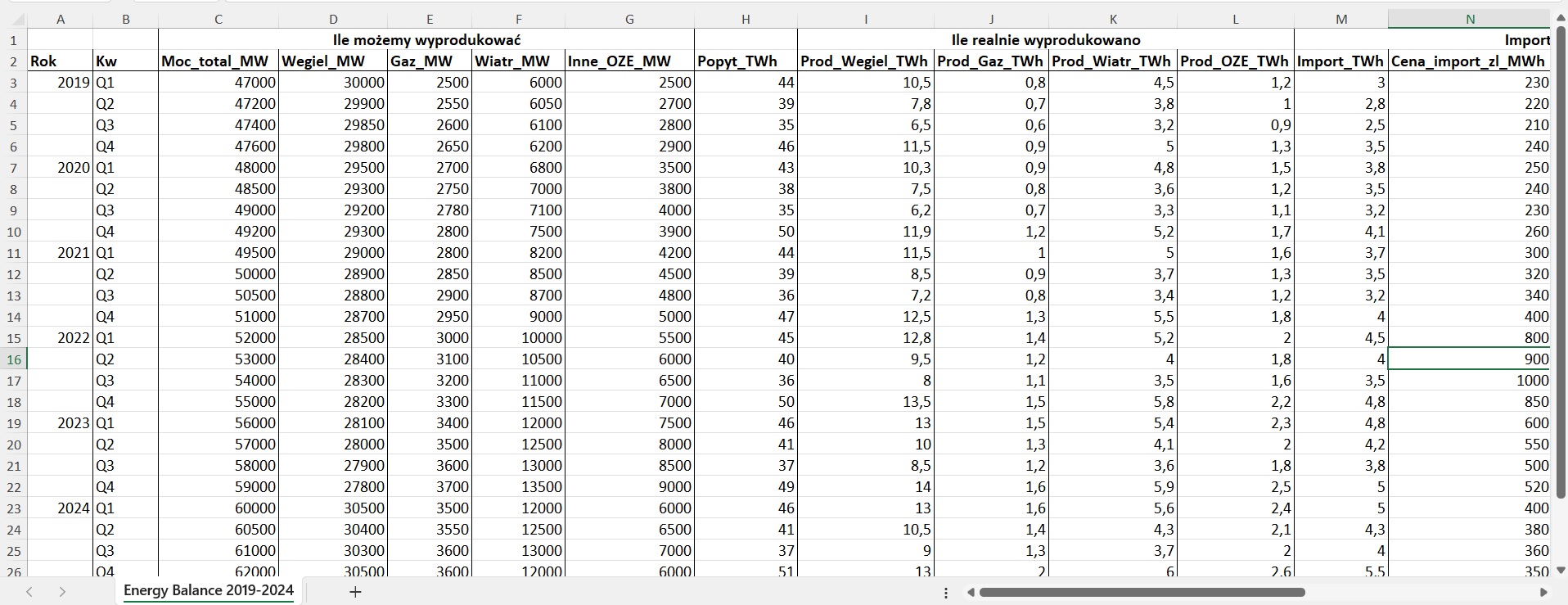
Task: Select Moc_total_MW cell with value 47000
Action: pyautogui.click(x=219, y=82)
